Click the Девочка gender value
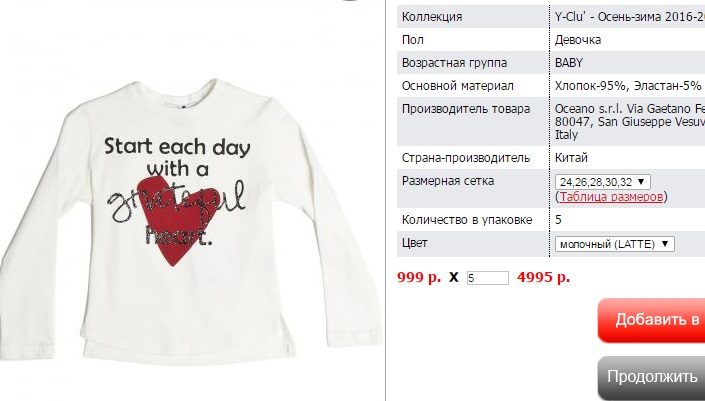The width and height of the screenshot is (705, 401). point(578,40)
